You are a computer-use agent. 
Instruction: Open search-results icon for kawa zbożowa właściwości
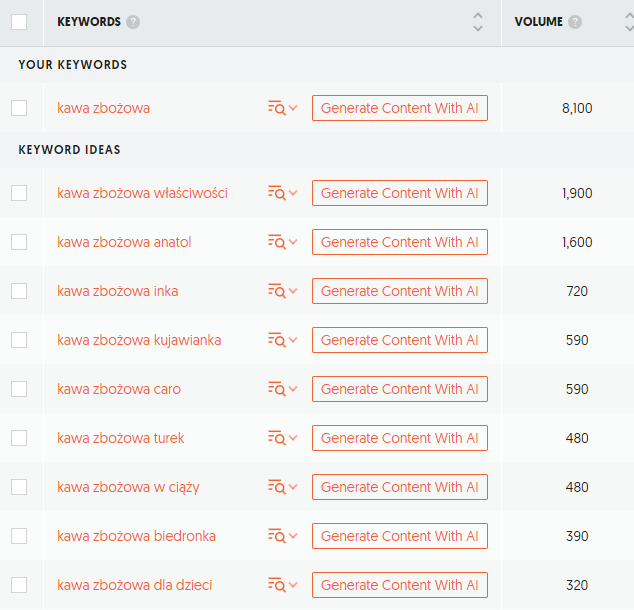277,193
